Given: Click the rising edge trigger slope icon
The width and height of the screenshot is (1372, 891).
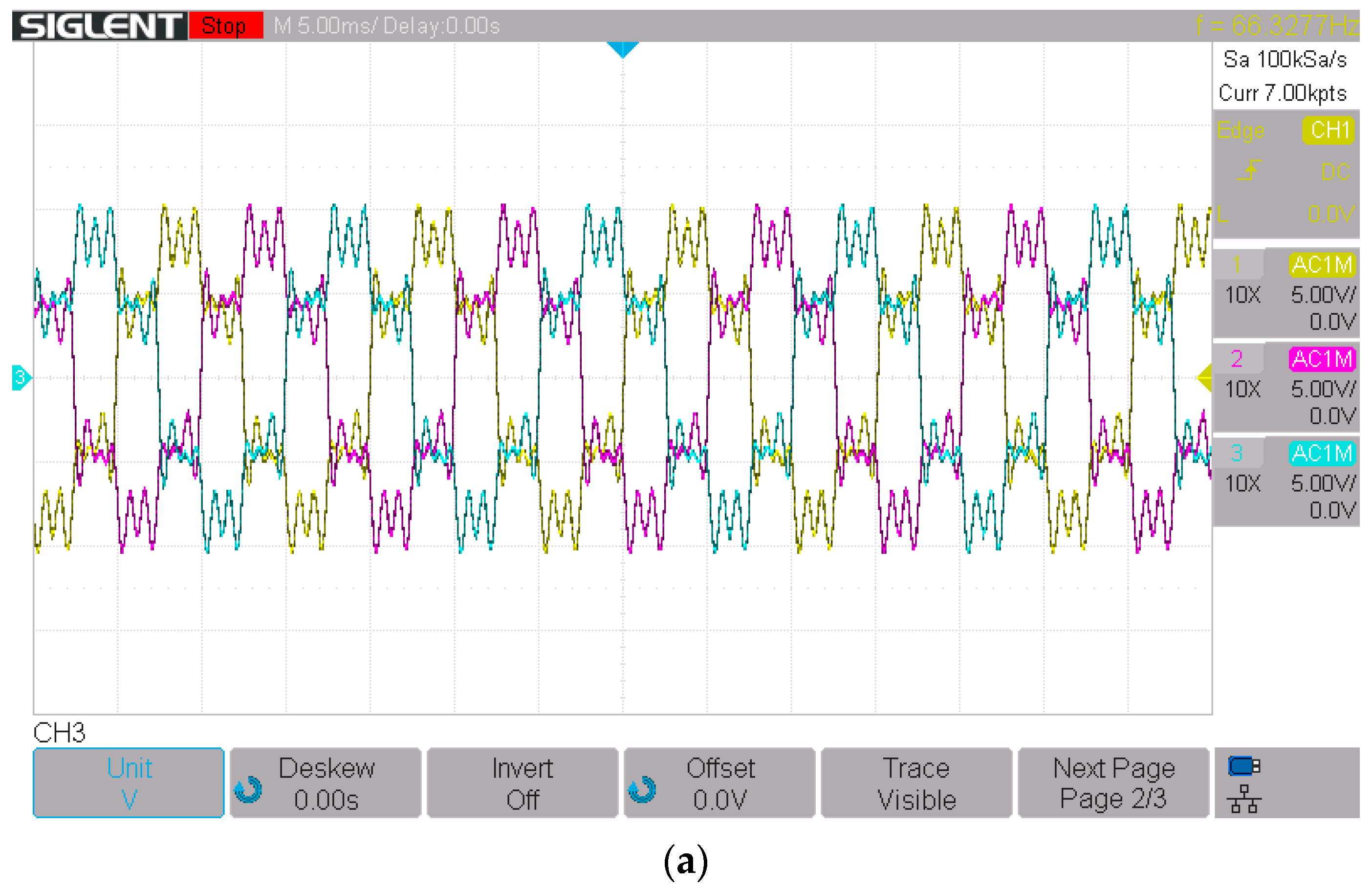Looking at the screenshot, I should 1249,171.
